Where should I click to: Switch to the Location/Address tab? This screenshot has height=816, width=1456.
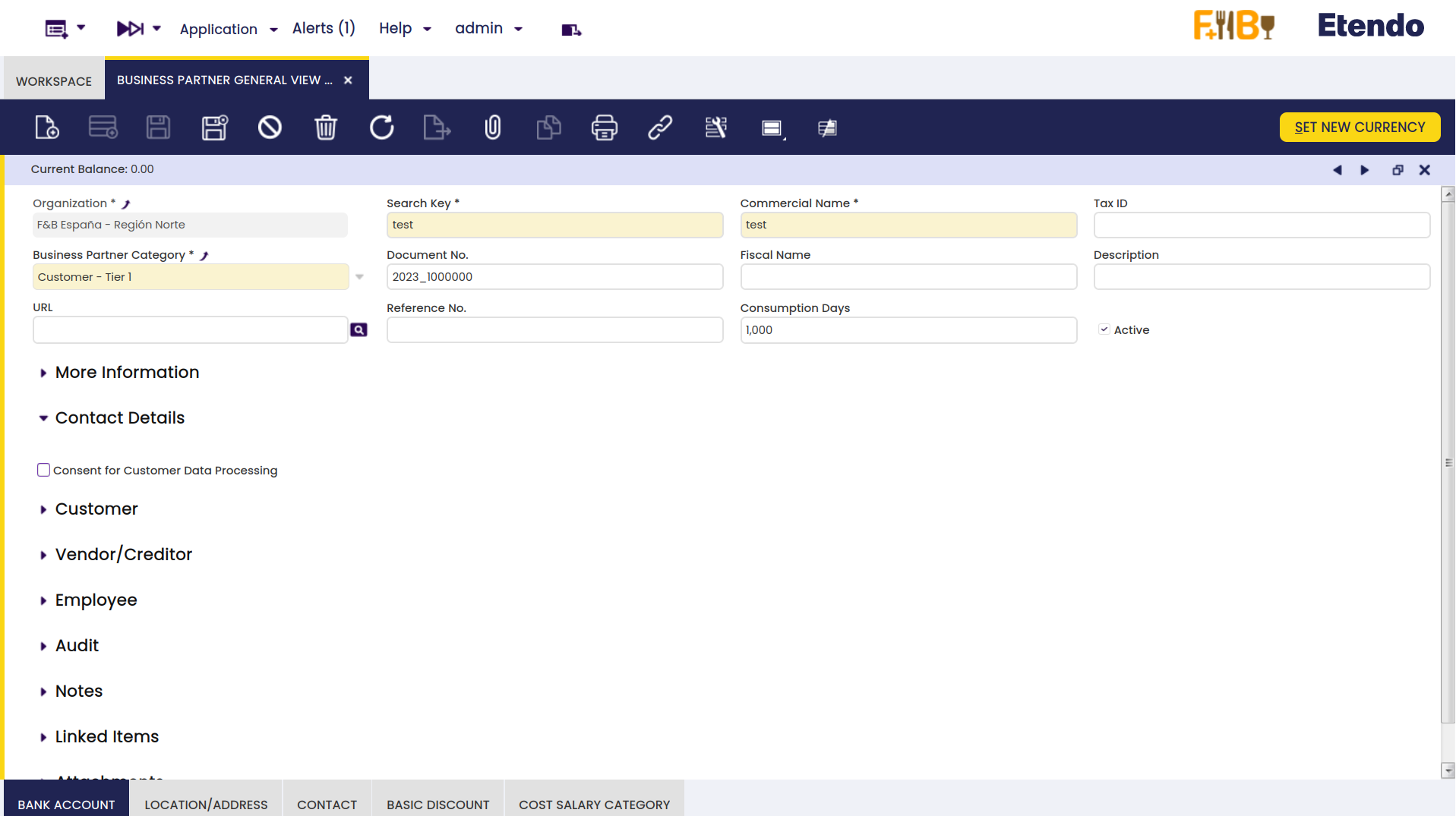[206, 804]
